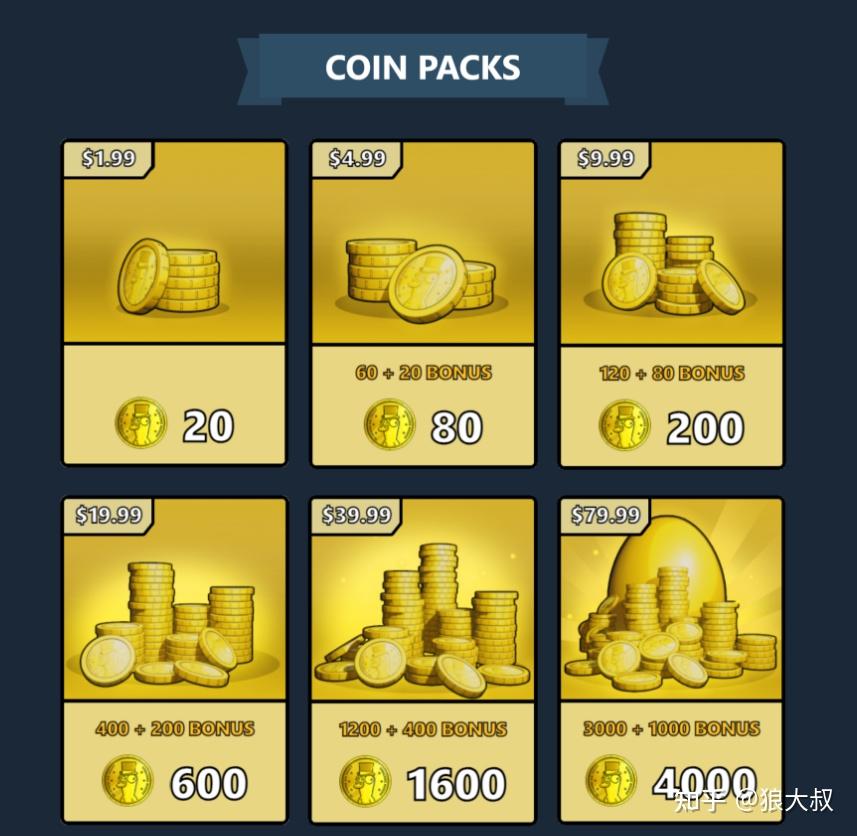Click the coin icon next to 600
This screenshot has height=836, width=857.
127,780
